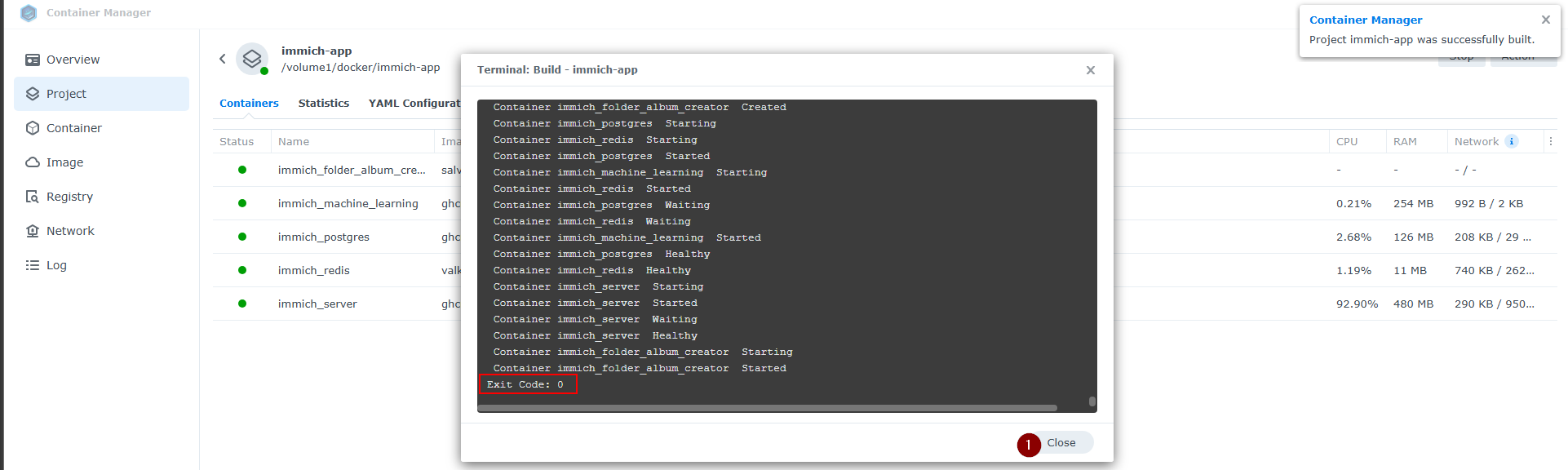The width and height of the screenshot is (1568, 470).
Task: Click the Image cloud icon in sidebar
Action: pos(33,162)
